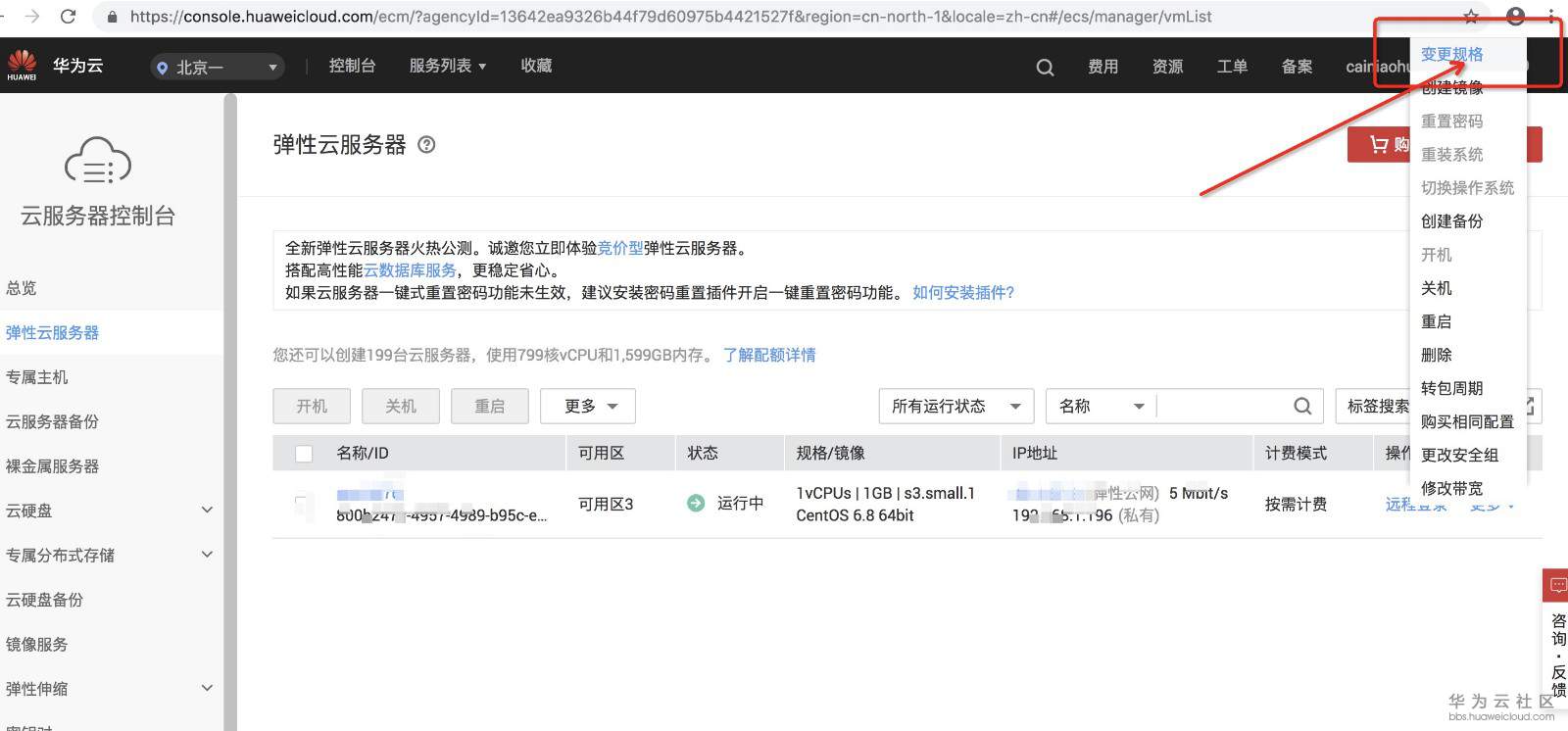Open the top navigation search icon

(1045, 67)
